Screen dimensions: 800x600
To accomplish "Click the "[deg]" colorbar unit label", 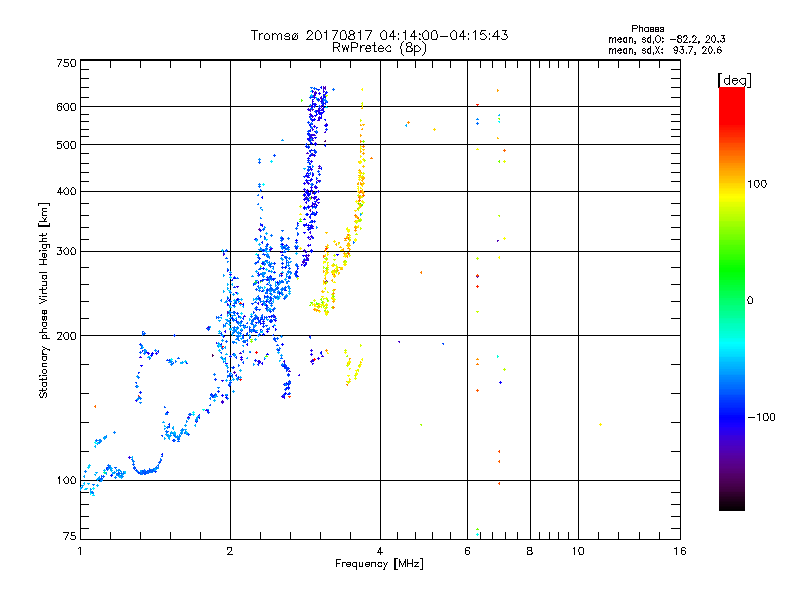I will (734, 80).
